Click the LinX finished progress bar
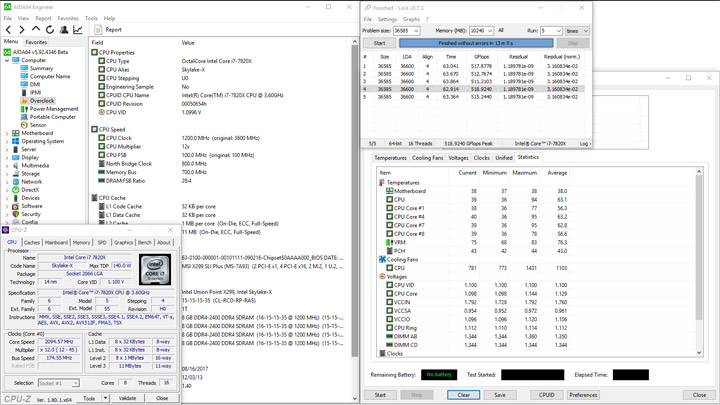720x405 pixels. pyautogui.click(x=475, y=43)
